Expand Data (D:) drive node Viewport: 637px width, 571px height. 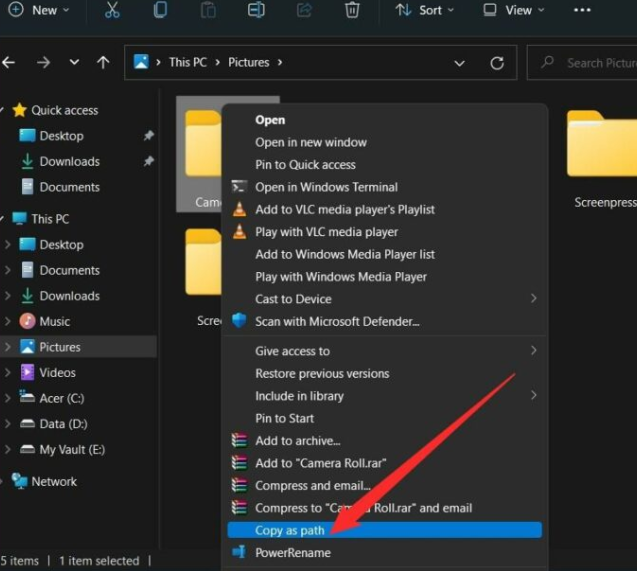7,424
